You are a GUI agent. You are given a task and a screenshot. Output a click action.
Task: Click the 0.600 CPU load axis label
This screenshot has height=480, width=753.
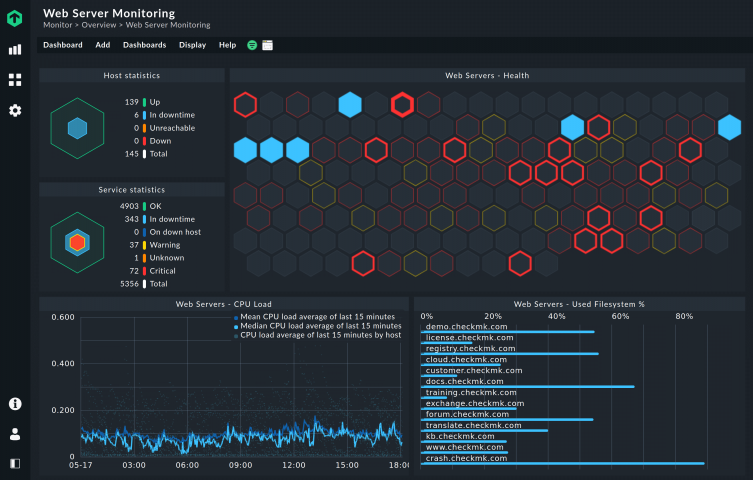(63, 317)
